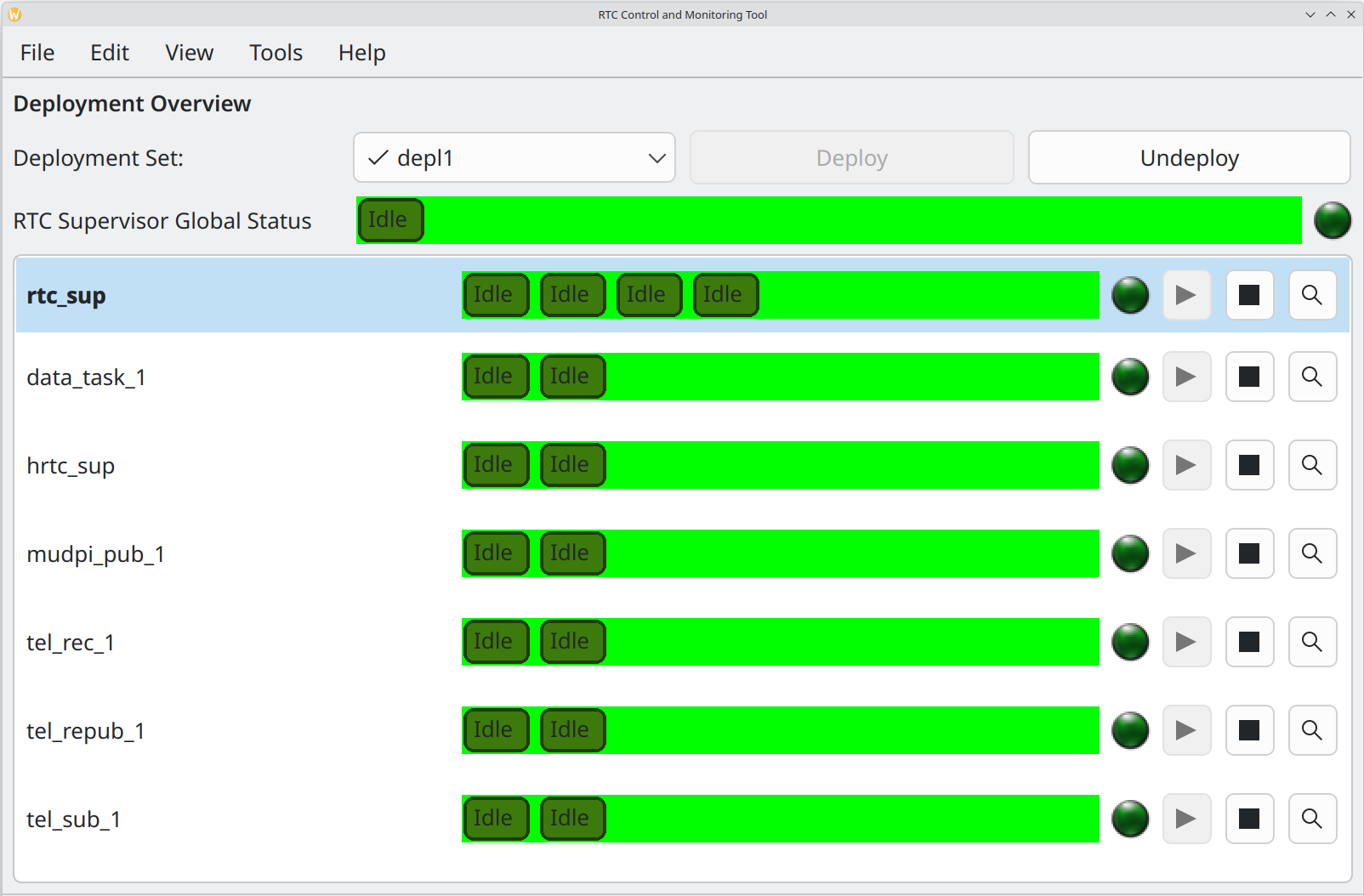Open the Tools menu
This screenshot has height=896, width=1364.
(276, 53)
